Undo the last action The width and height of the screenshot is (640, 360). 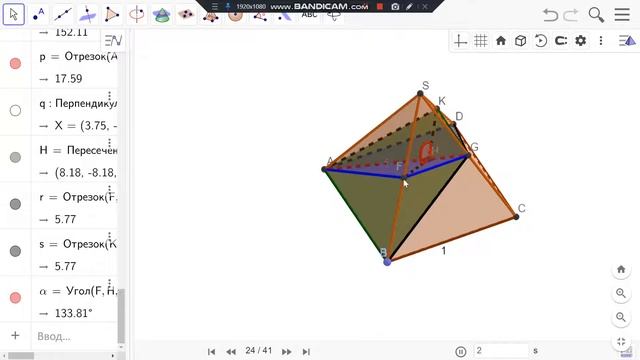click(x=550, y=15)
